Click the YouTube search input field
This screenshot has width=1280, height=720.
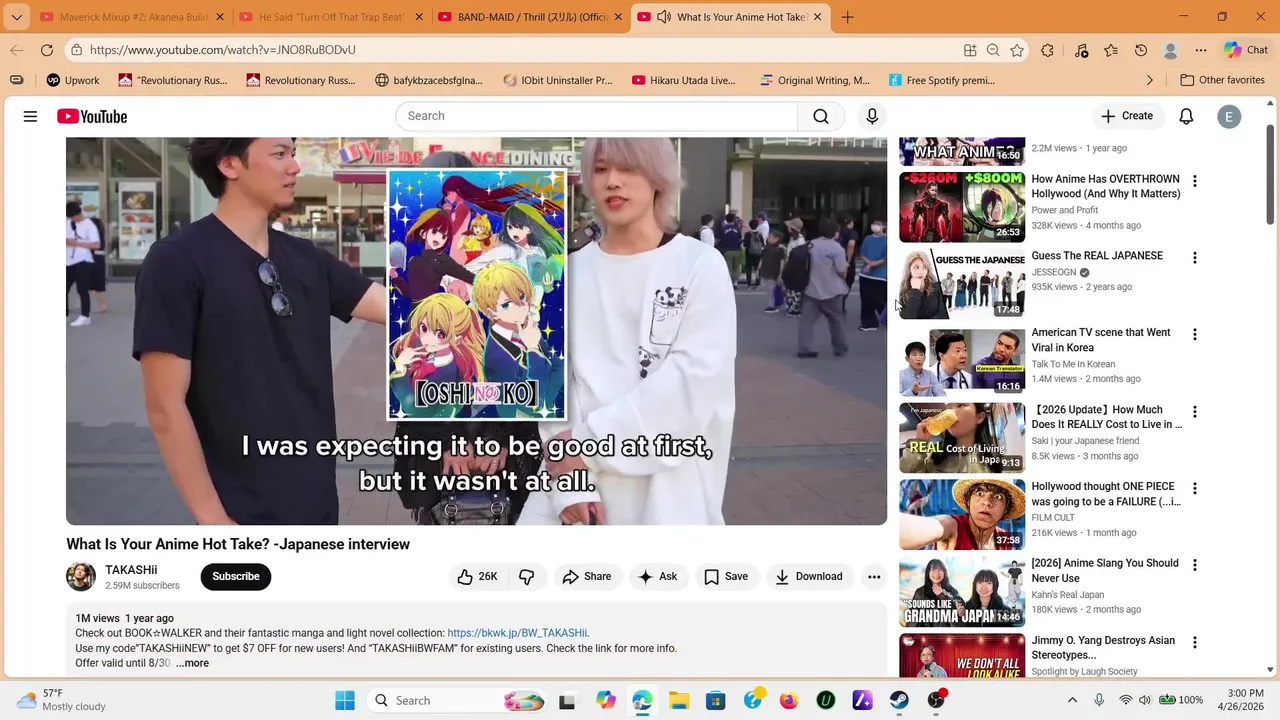tap(597, 116)
